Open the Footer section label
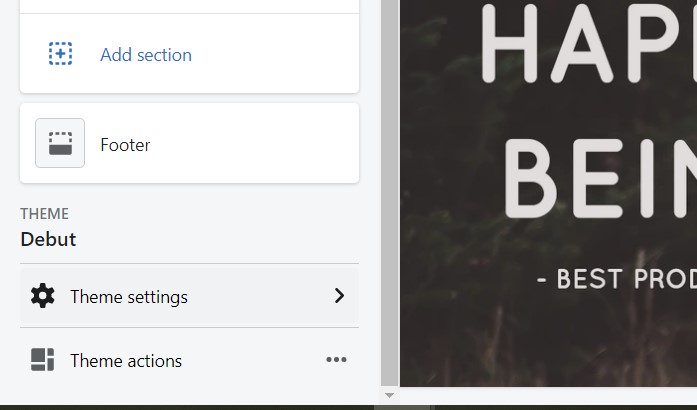This screenshot has height=410, width=697. [x=125, y=145]
